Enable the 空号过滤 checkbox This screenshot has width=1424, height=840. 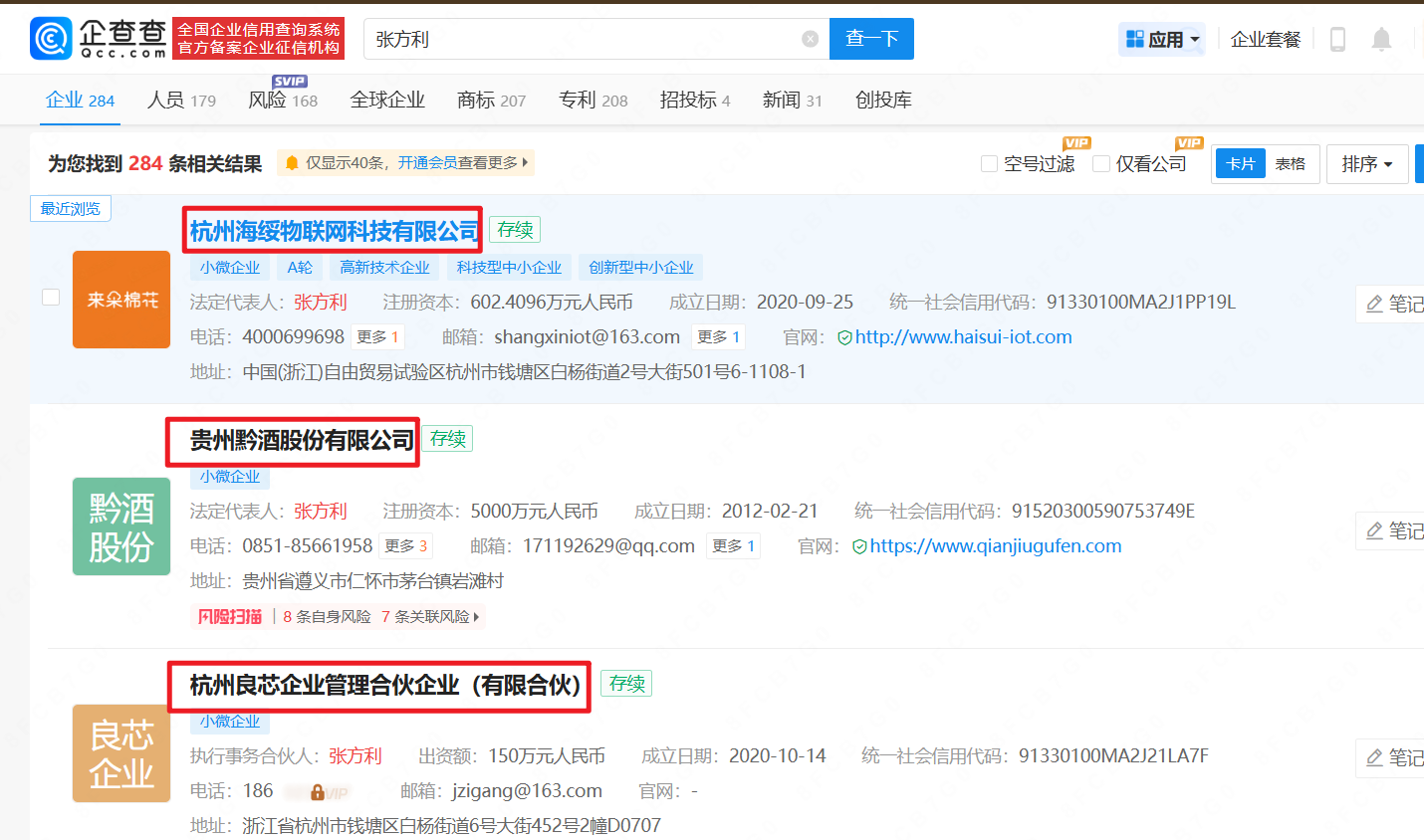989,163
